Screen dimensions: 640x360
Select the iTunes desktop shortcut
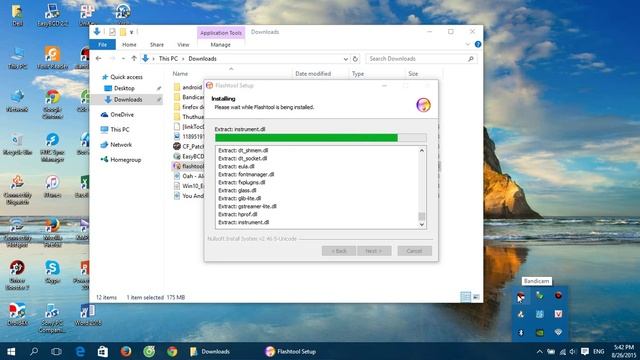52,187
